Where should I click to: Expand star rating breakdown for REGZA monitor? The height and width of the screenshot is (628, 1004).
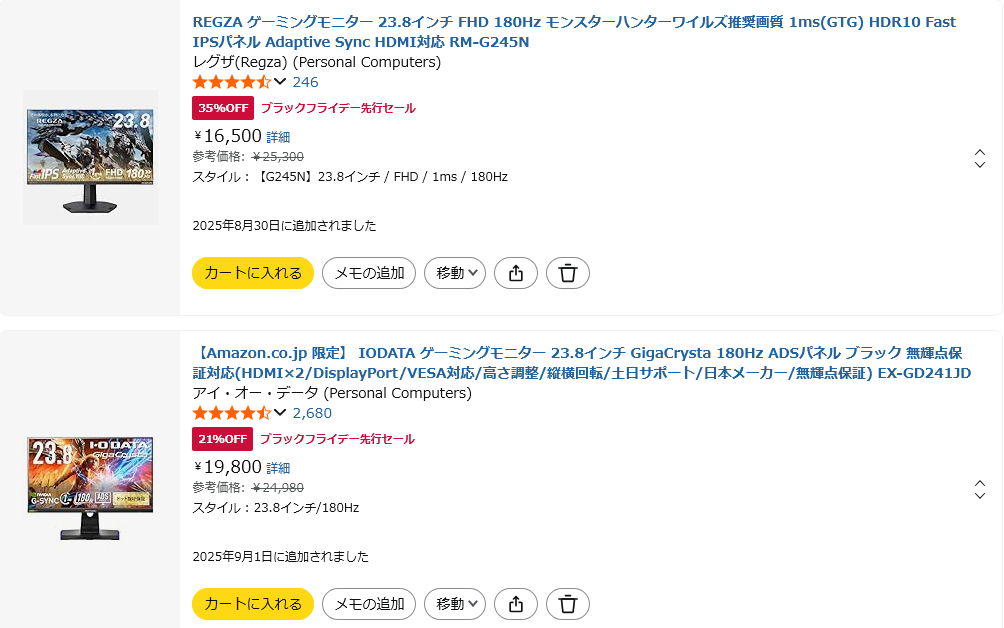pyautogui.click(x=280, y=82)
